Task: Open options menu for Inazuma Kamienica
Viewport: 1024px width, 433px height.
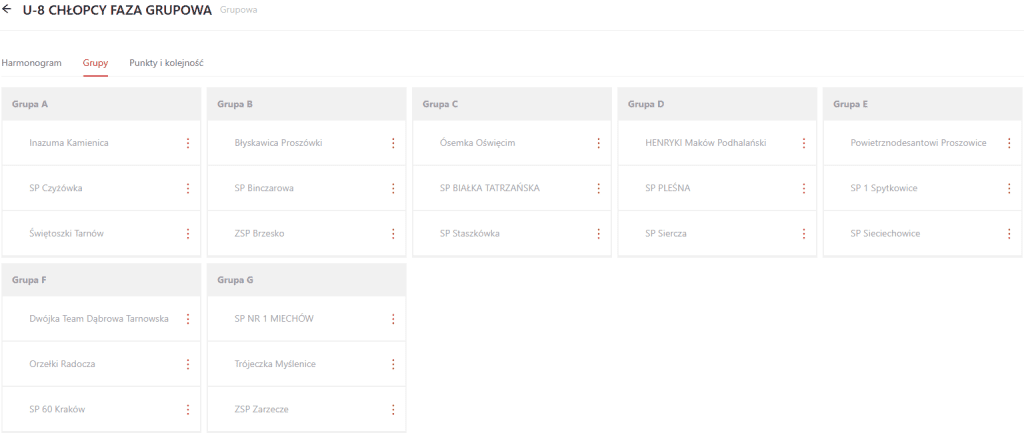Action: coord(187,143)
